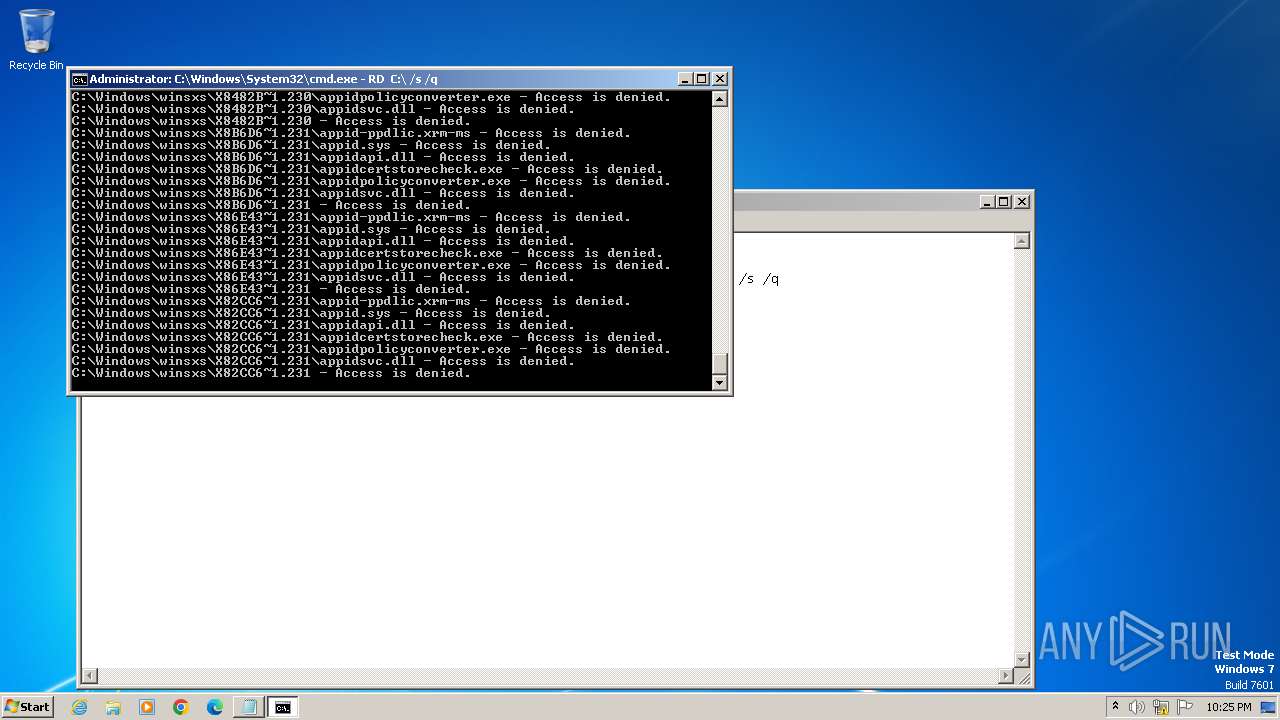The width and height of the screenshot is (1280, 720).
Task: Click the X8B6D6~1.231\appid-ppdlic.xrm-ms line
Action: pos(351,133)
